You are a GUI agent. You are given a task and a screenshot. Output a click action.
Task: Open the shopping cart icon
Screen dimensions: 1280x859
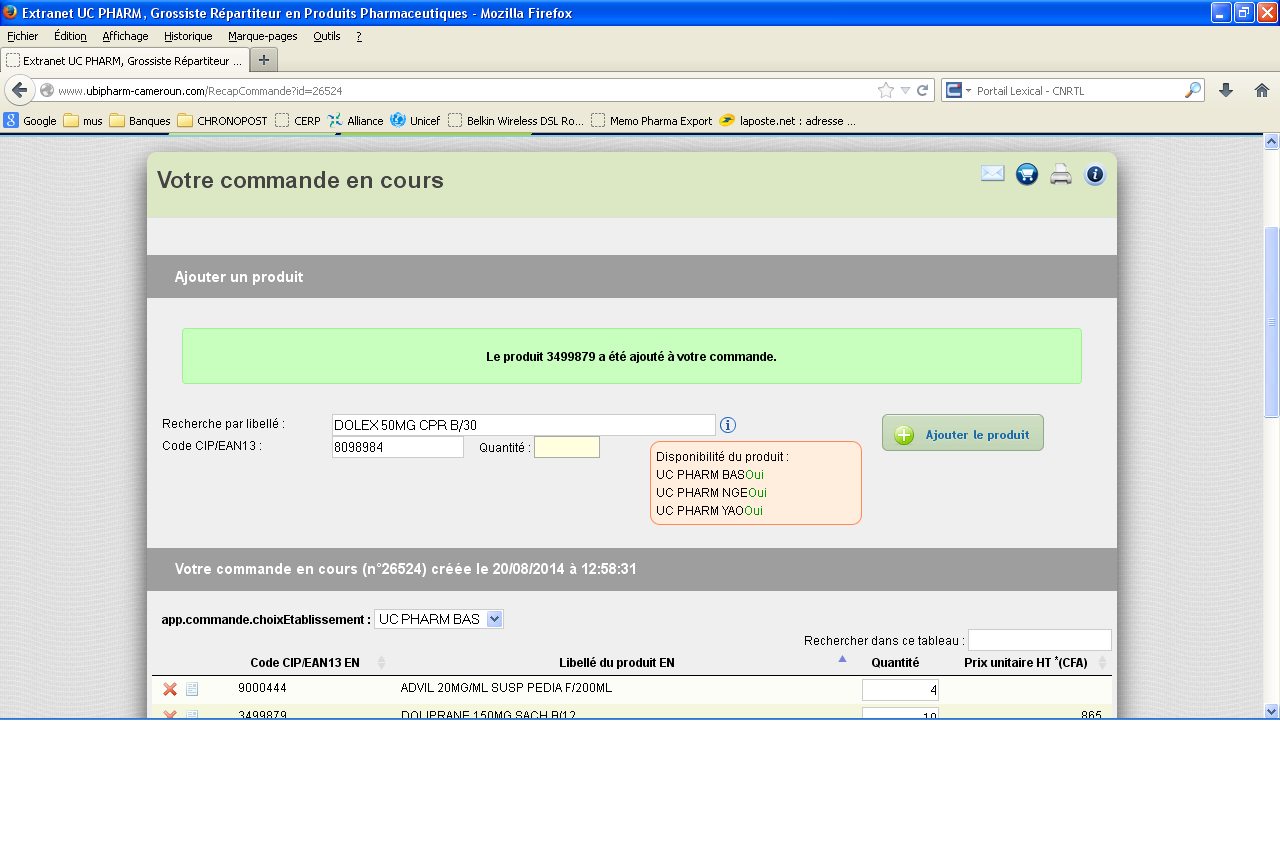coord(1027,175)
